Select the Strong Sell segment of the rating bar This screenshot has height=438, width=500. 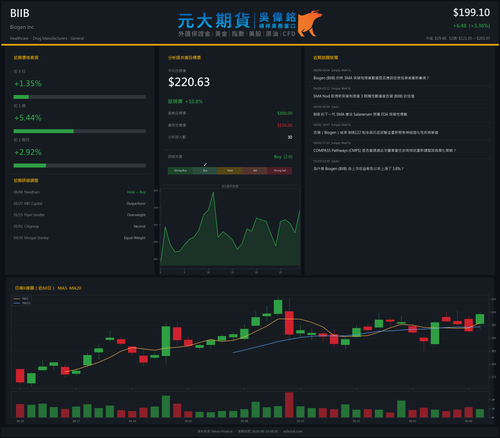click(280, 171)
